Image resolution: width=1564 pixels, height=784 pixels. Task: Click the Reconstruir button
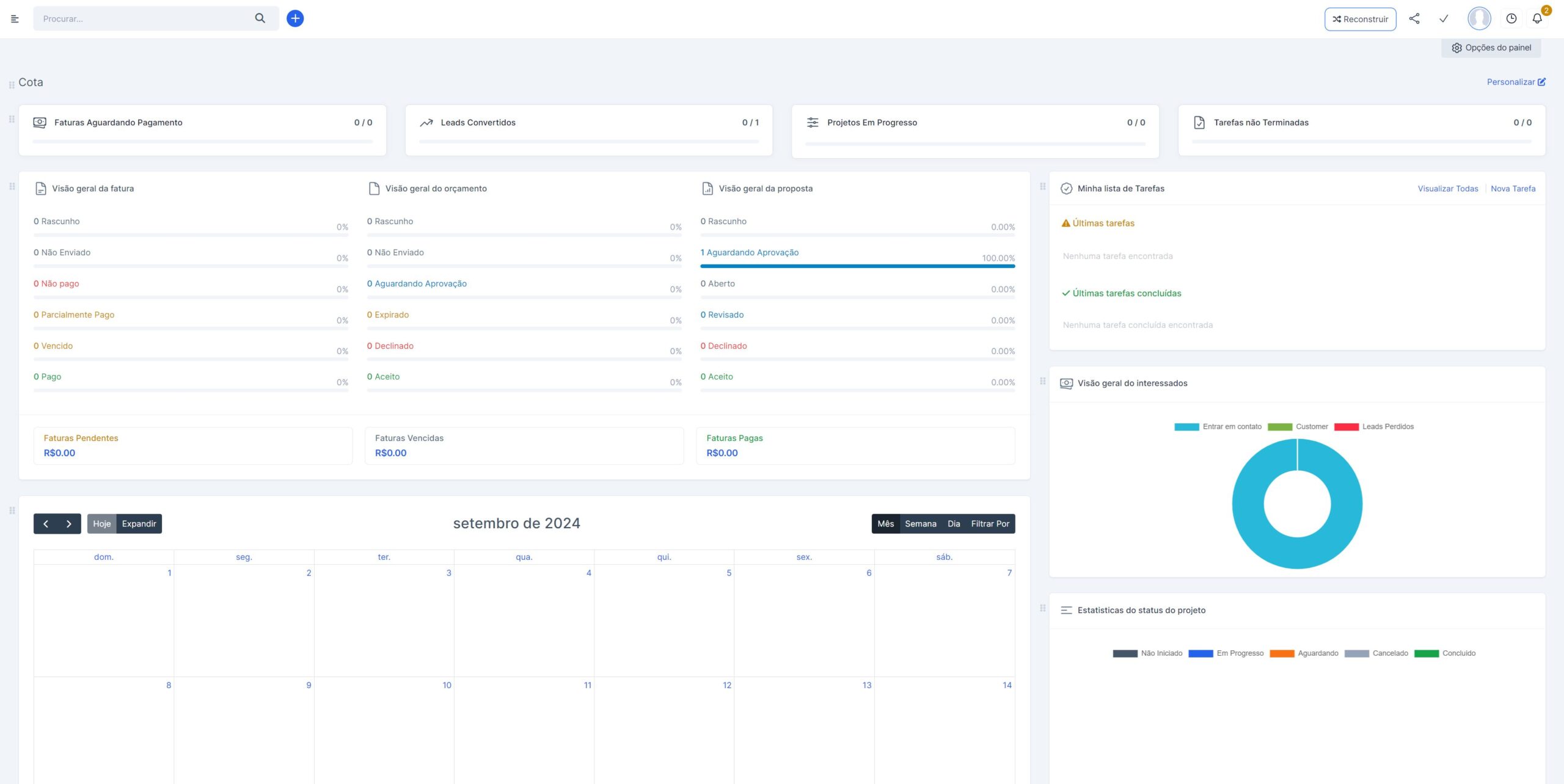coord(1360,19)
